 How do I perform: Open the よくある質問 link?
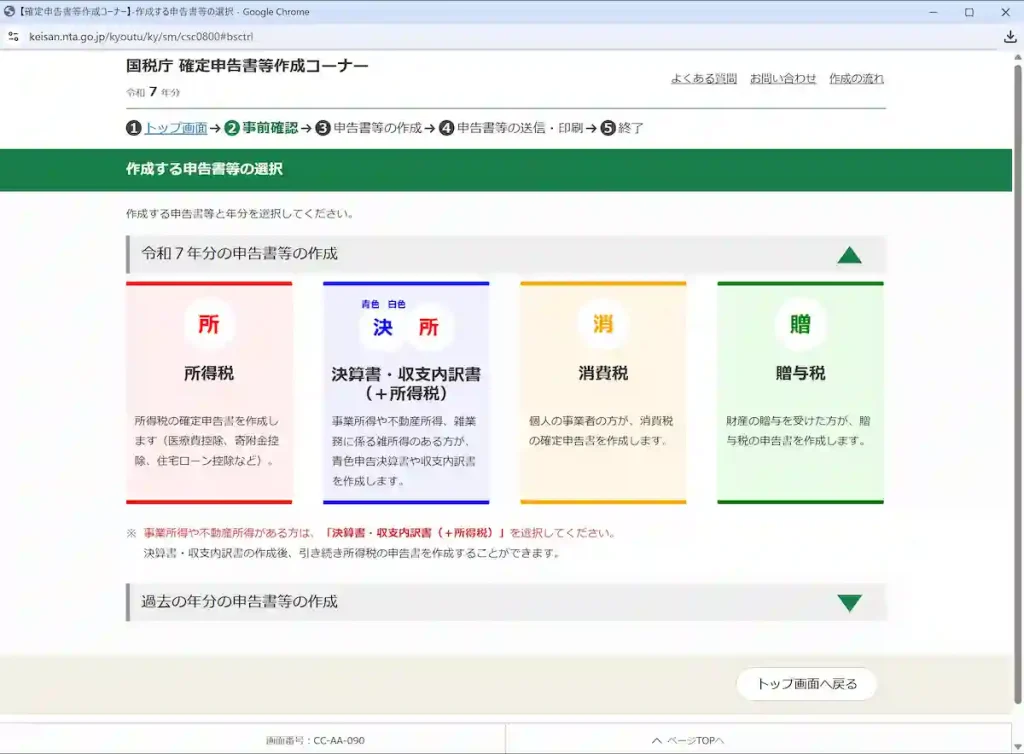(703, 78)
